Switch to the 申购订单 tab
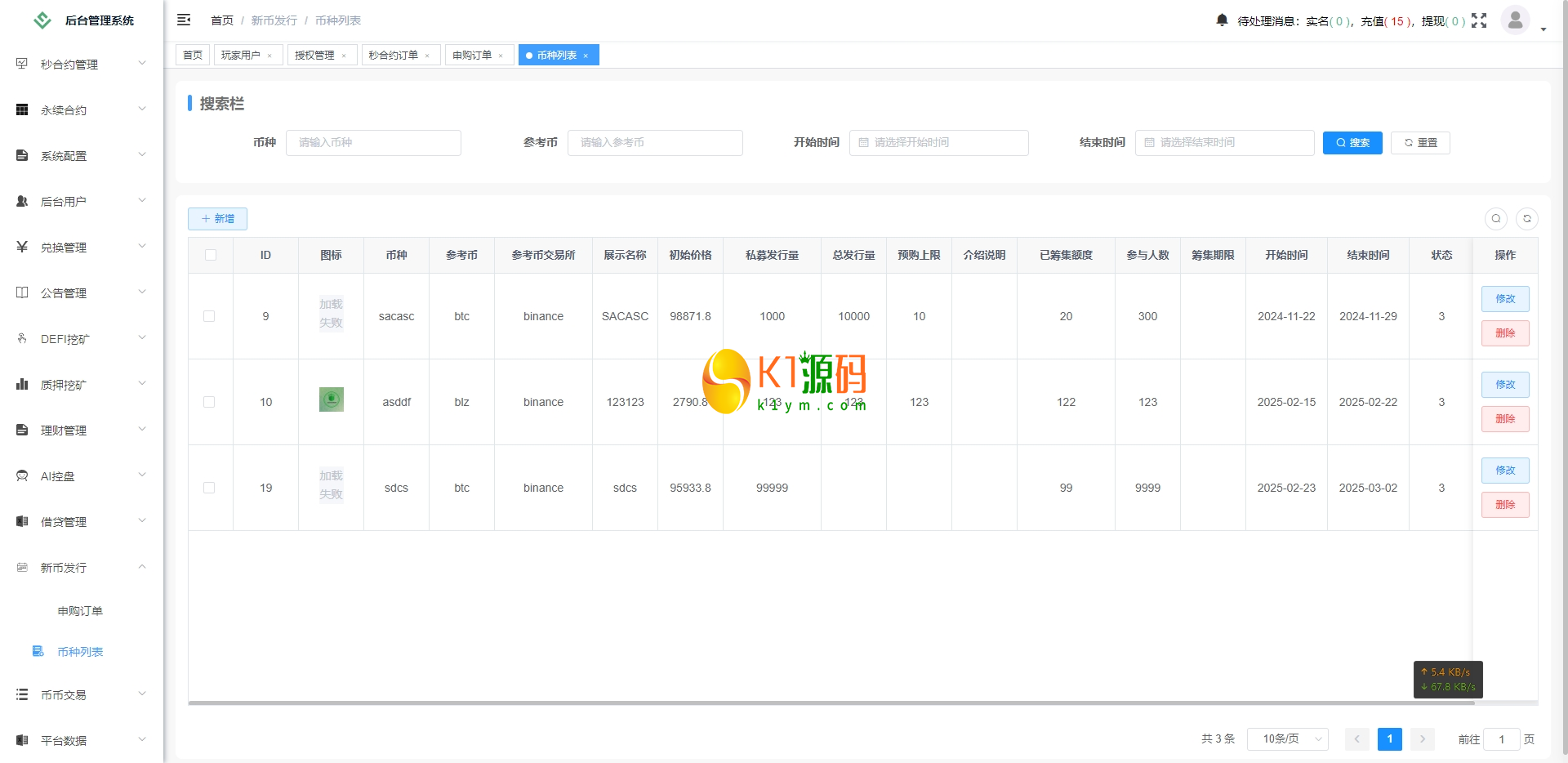This screenshot has width=1568, height=763. click(x=472, y=55)
